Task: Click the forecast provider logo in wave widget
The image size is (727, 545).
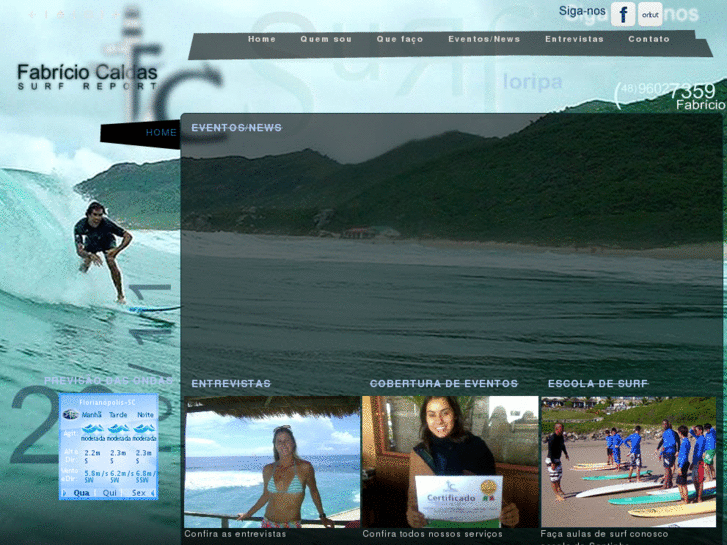Action: pyautogui.click(x=70, y=414)
